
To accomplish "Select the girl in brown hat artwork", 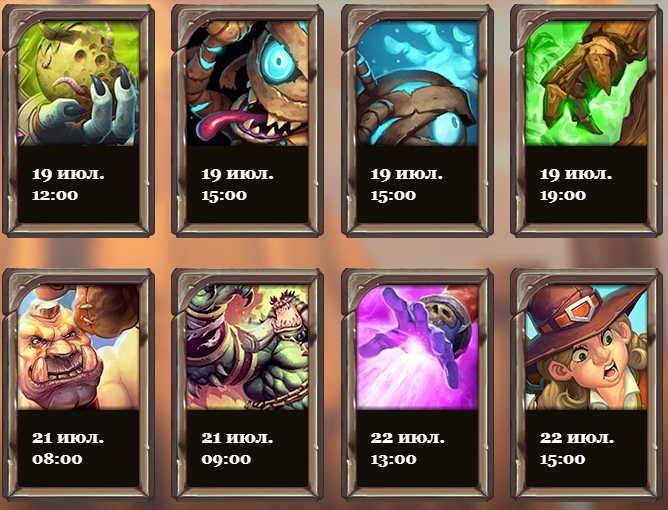I will tap(586, 347).
